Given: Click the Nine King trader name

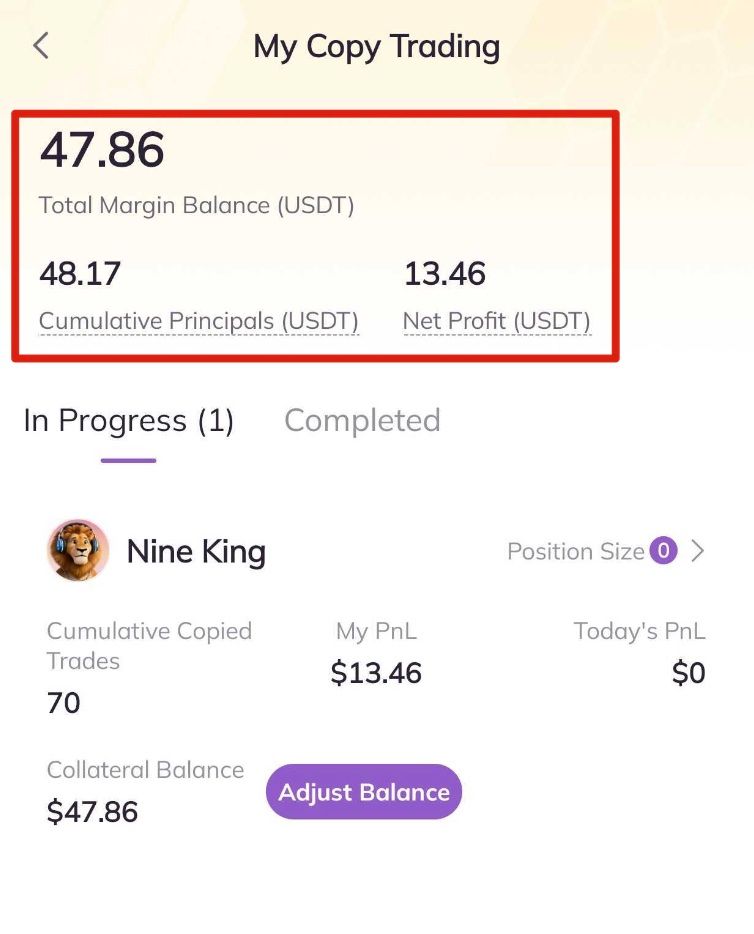Looking at the screenshot, I should click(196, 552).
